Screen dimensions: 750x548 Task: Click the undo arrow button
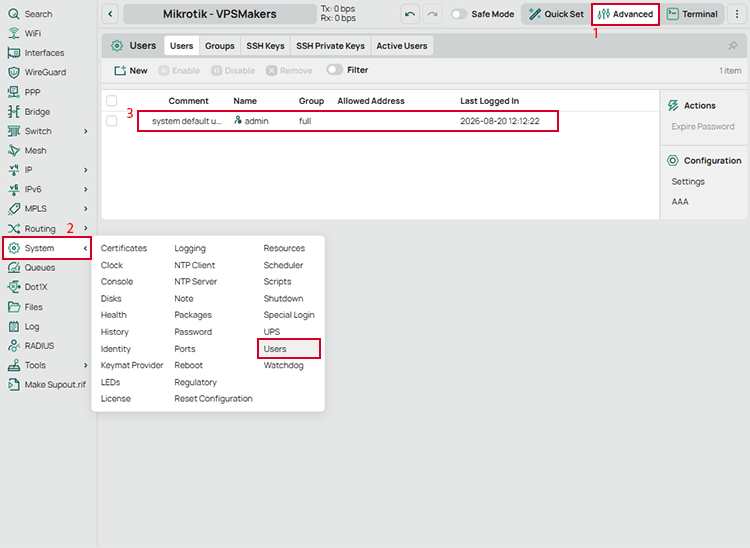(x=410, y=14)
